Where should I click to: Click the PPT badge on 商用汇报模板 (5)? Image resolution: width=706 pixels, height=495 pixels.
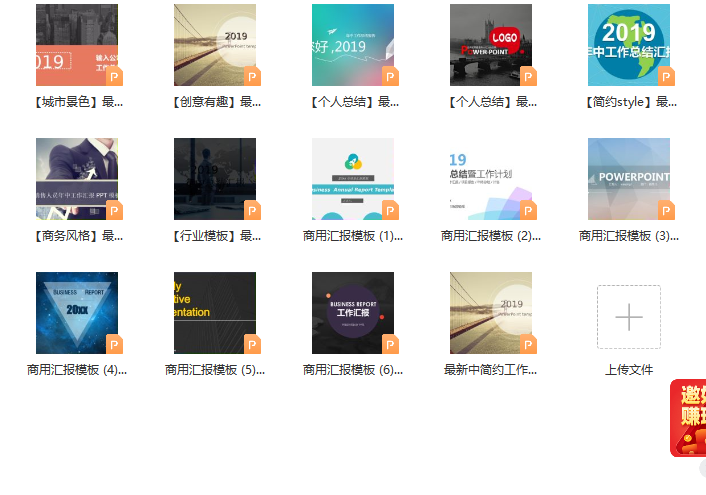coord(253,345)
